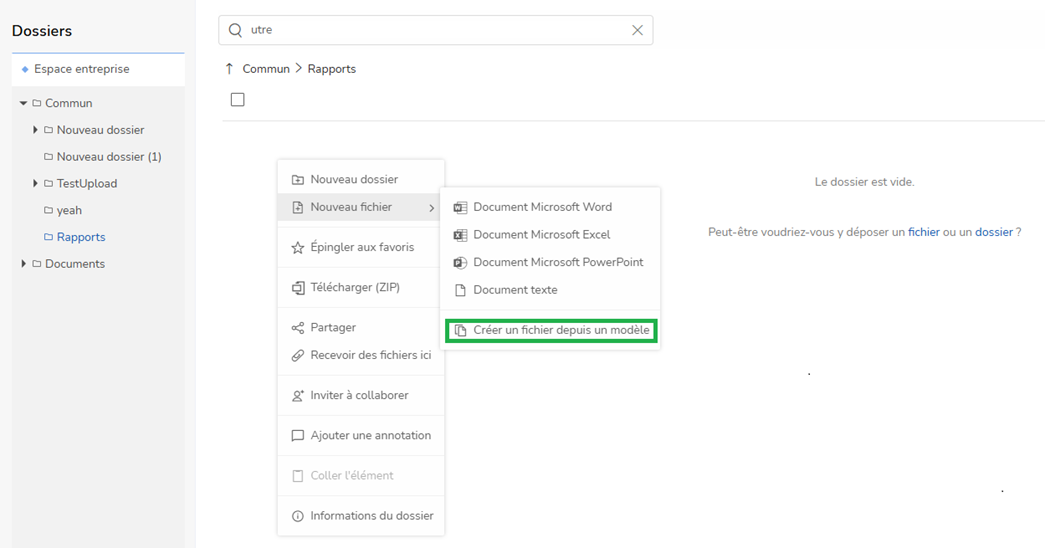
Task: Click the Word document icon in submenu
Action: click(x=460, y=208)
